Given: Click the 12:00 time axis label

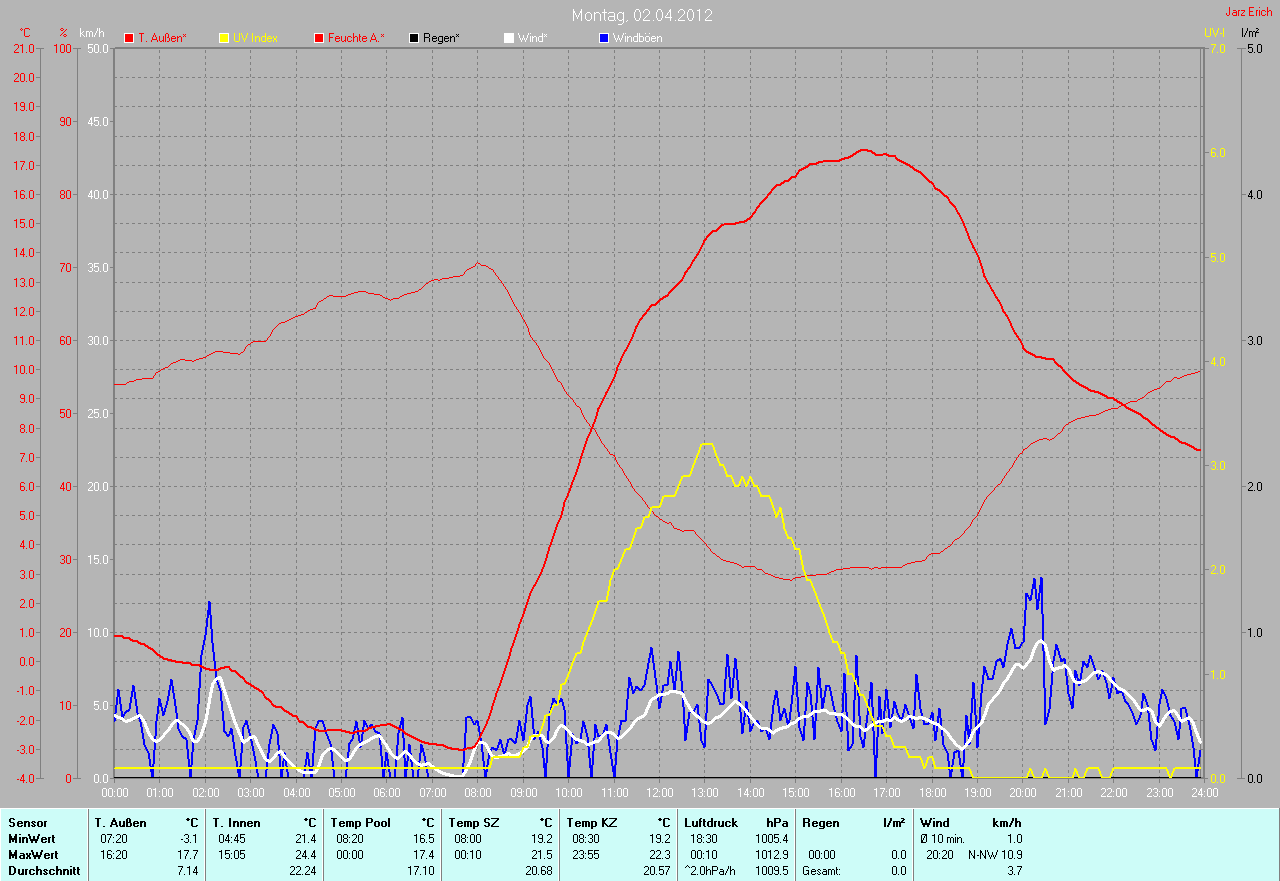Looking at the screenshot, I should tap(659, 793).
